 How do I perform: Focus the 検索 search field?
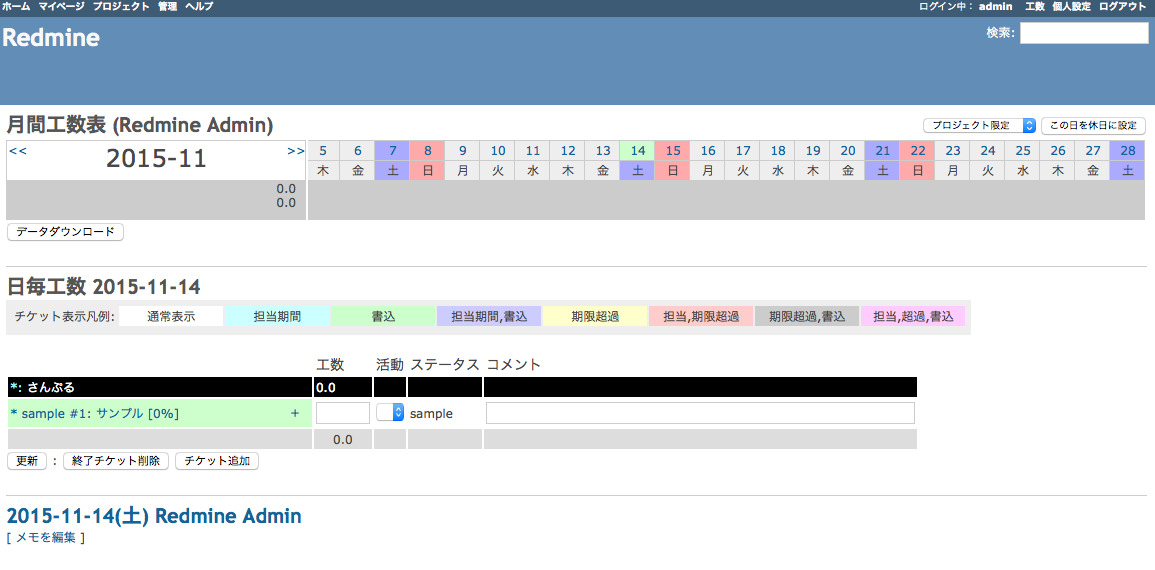[1084, 33]
